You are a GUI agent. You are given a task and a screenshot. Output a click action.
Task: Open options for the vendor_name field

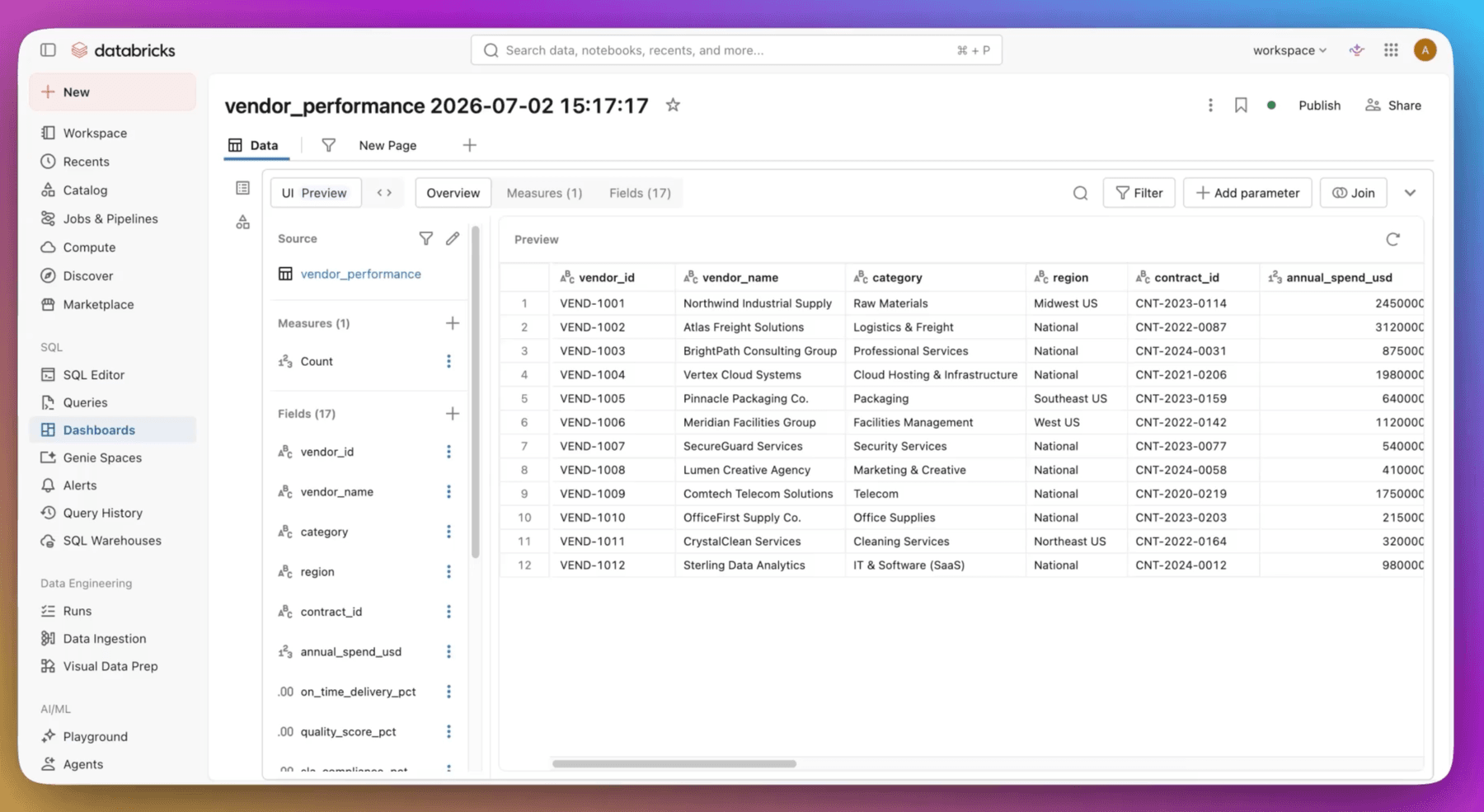click(x=448, y=491)
